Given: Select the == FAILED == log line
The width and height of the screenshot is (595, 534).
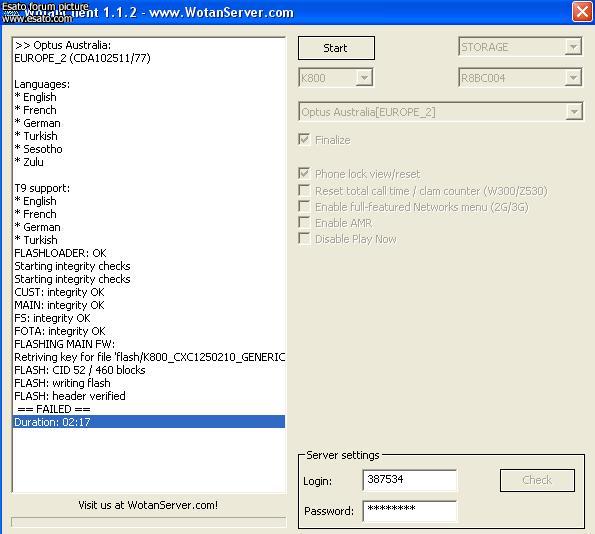Looking at the screenshot, I should pos(149,409).
